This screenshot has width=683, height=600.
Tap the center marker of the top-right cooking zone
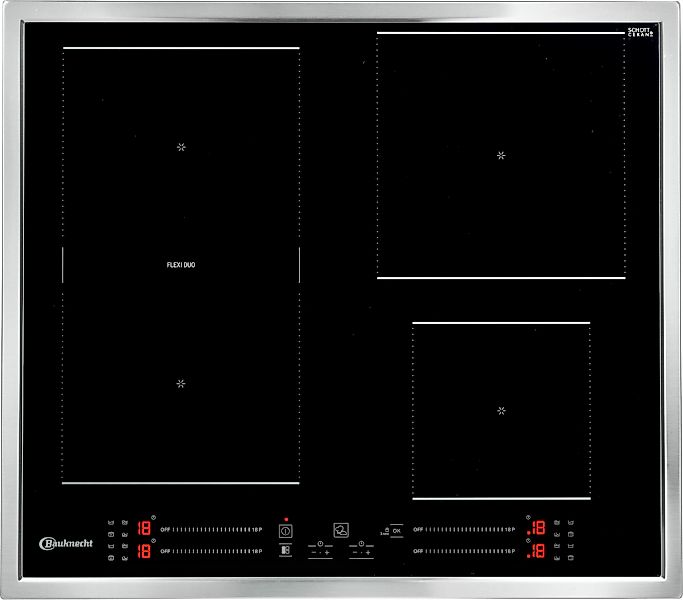pos(501,155)
